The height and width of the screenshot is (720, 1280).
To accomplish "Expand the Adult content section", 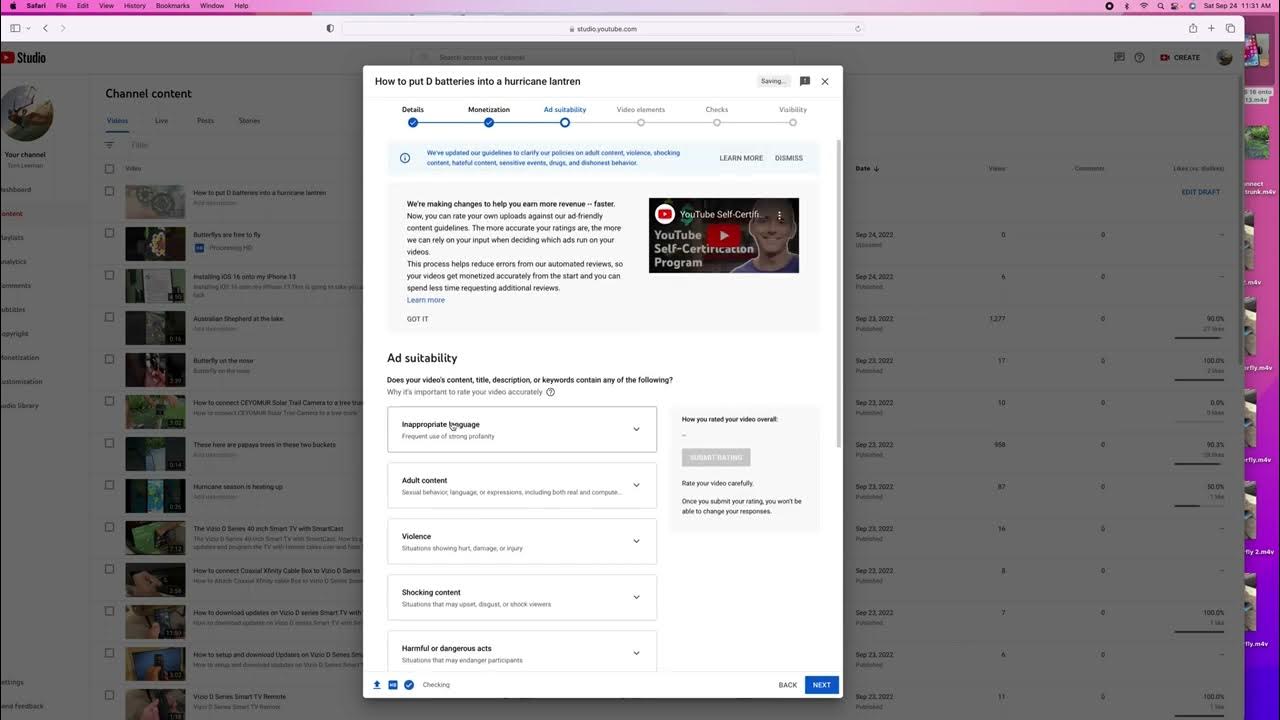I will 522,485.
